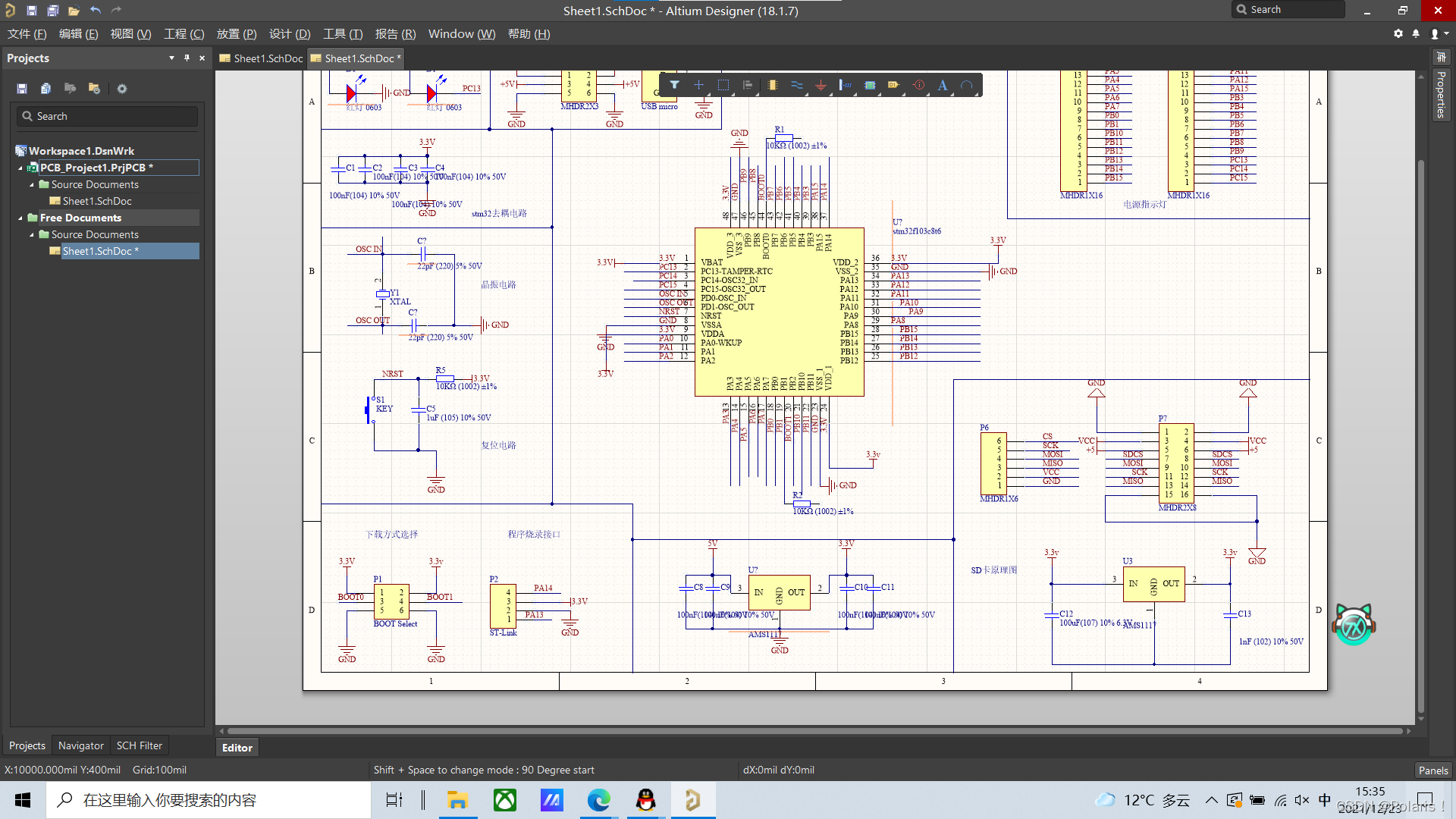Click compile/copy documents icon in Projects panel

pyautogui.click(x=45, y=89)
